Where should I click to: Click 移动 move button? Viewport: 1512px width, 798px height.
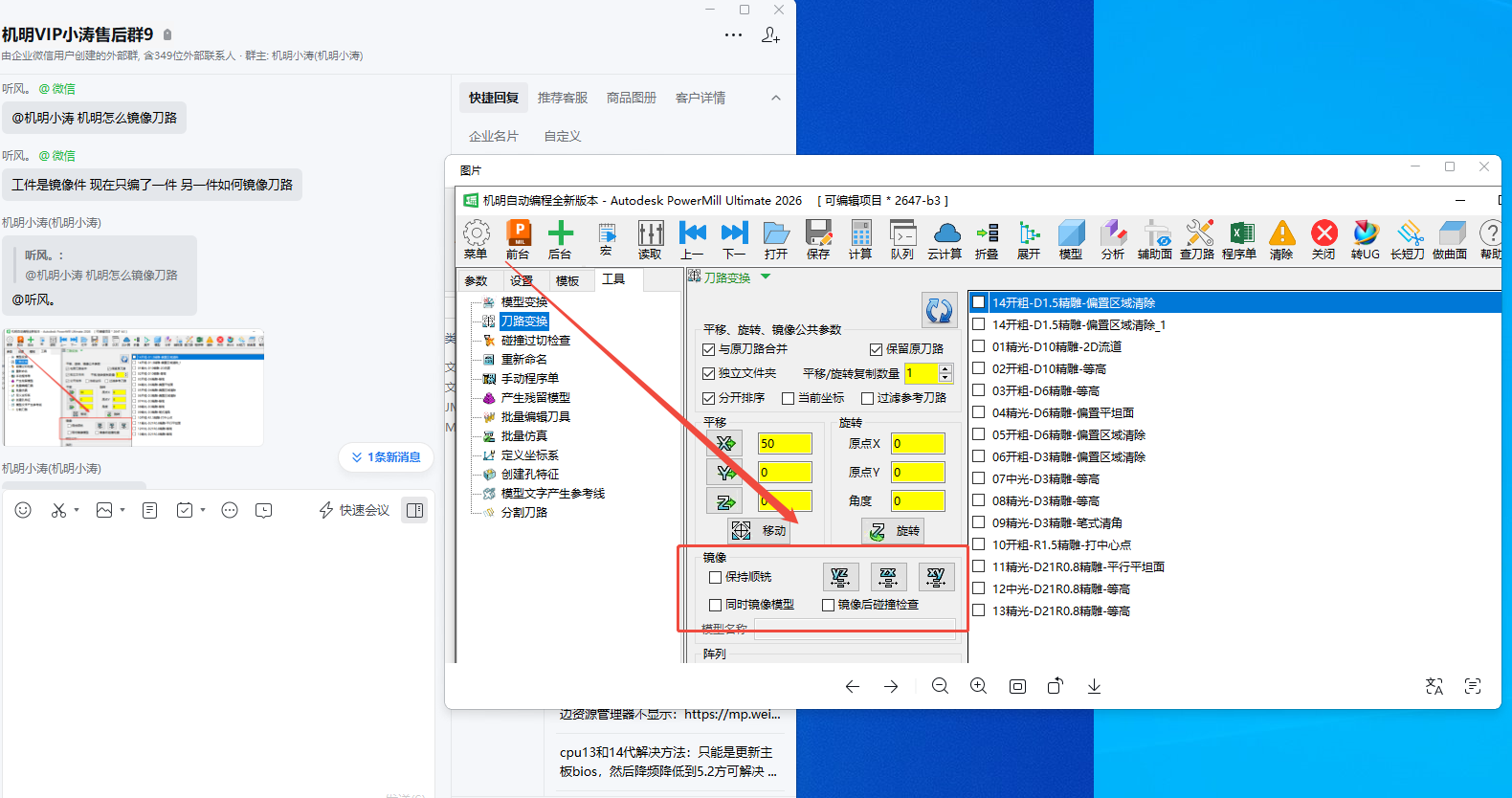[759, 530]
